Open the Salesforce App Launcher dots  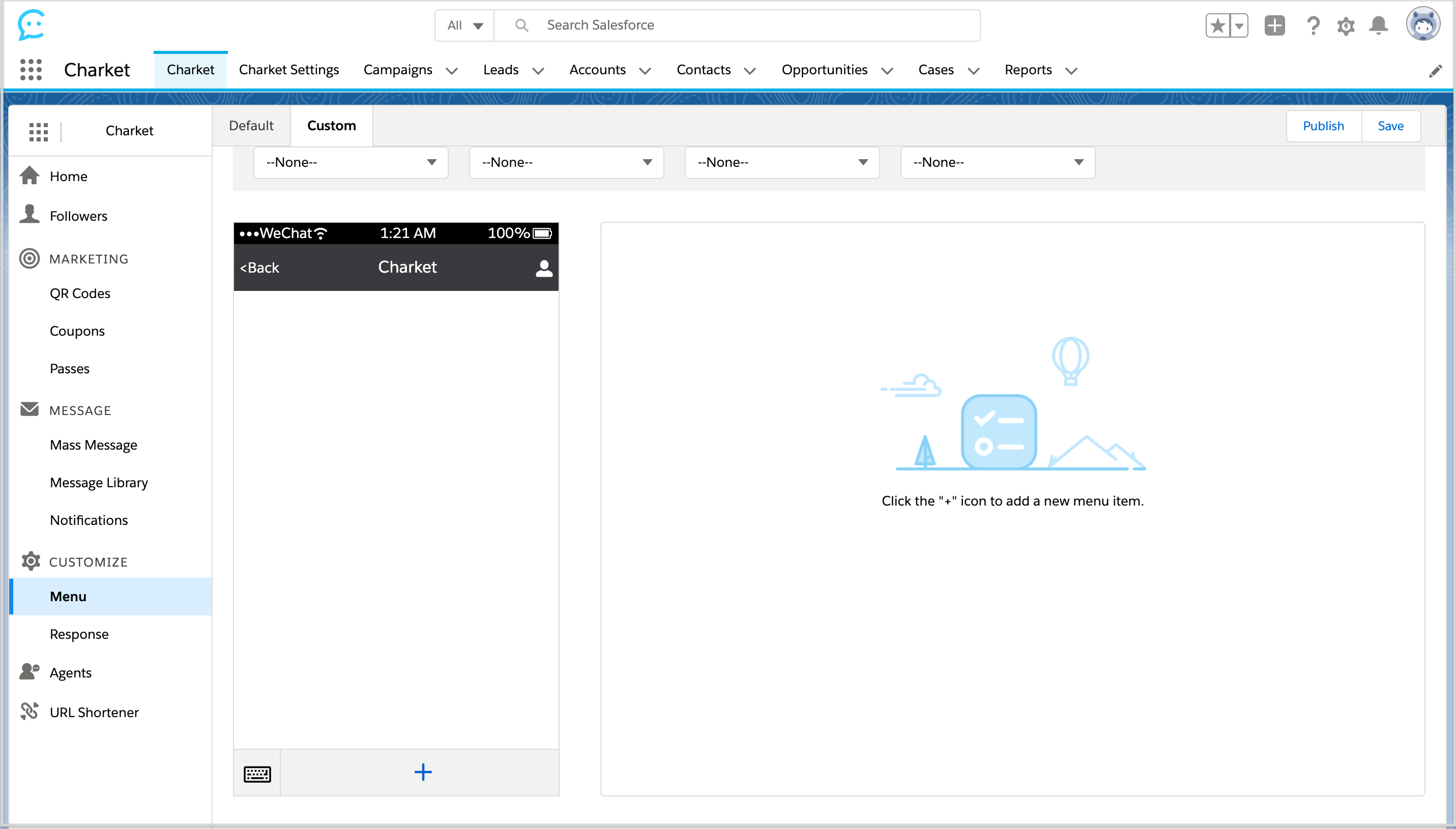[x=31, y=70]
